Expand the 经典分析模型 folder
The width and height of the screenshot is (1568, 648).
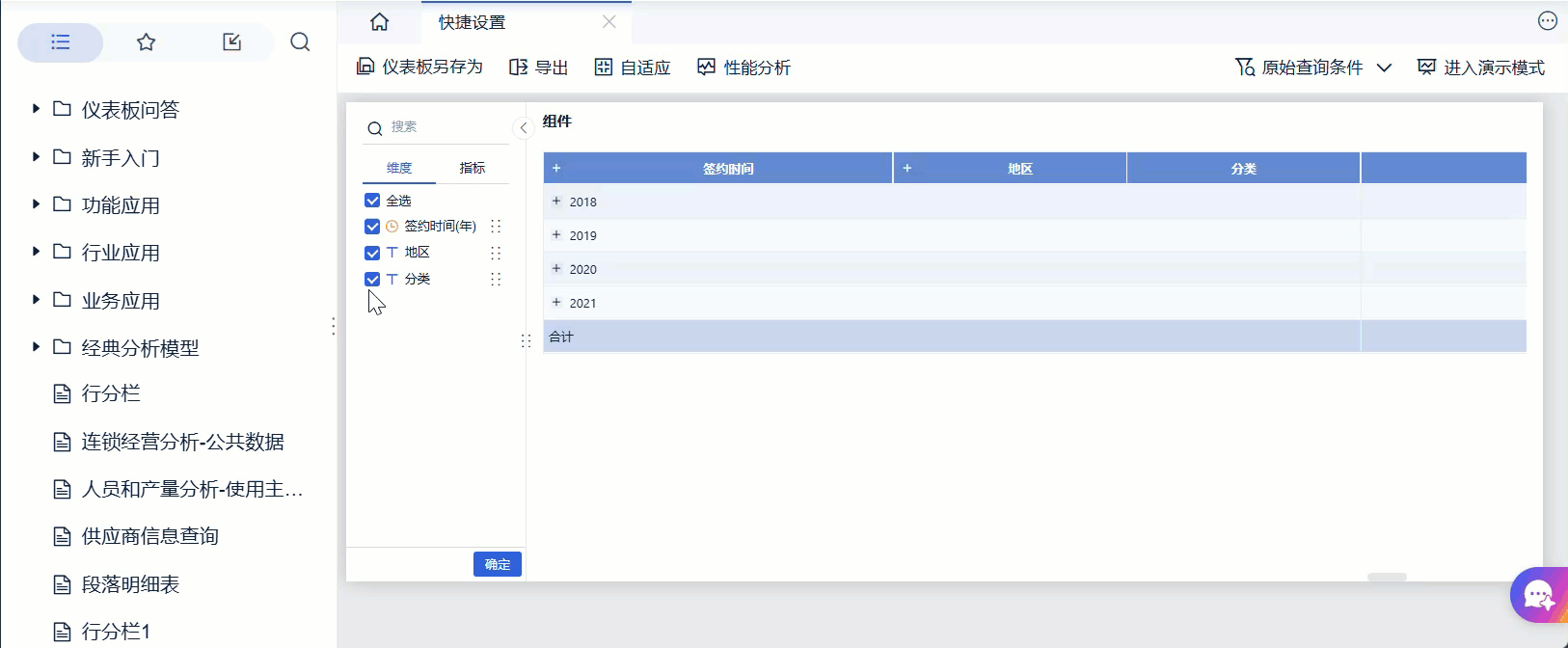36,346
